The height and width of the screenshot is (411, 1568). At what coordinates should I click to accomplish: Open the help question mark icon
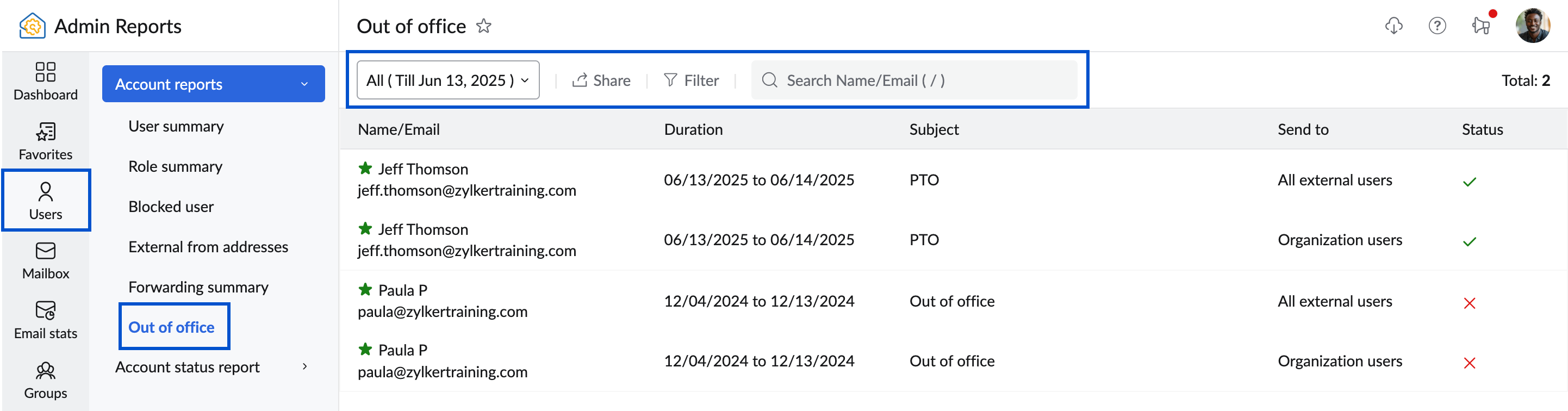coord(1436,26)
